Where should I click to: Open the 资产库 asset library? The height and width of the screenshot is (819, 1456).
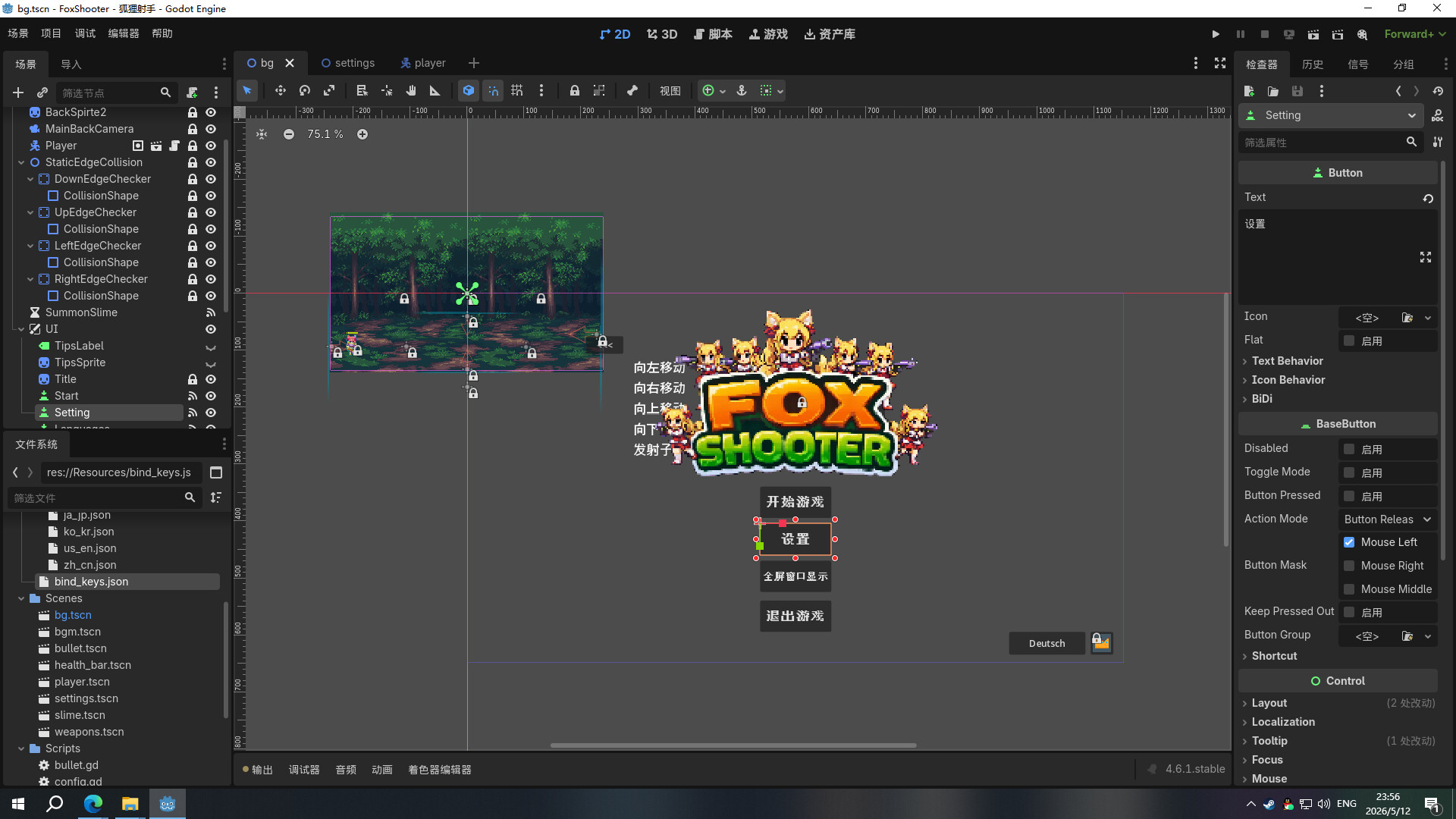[x=830, y=34]
